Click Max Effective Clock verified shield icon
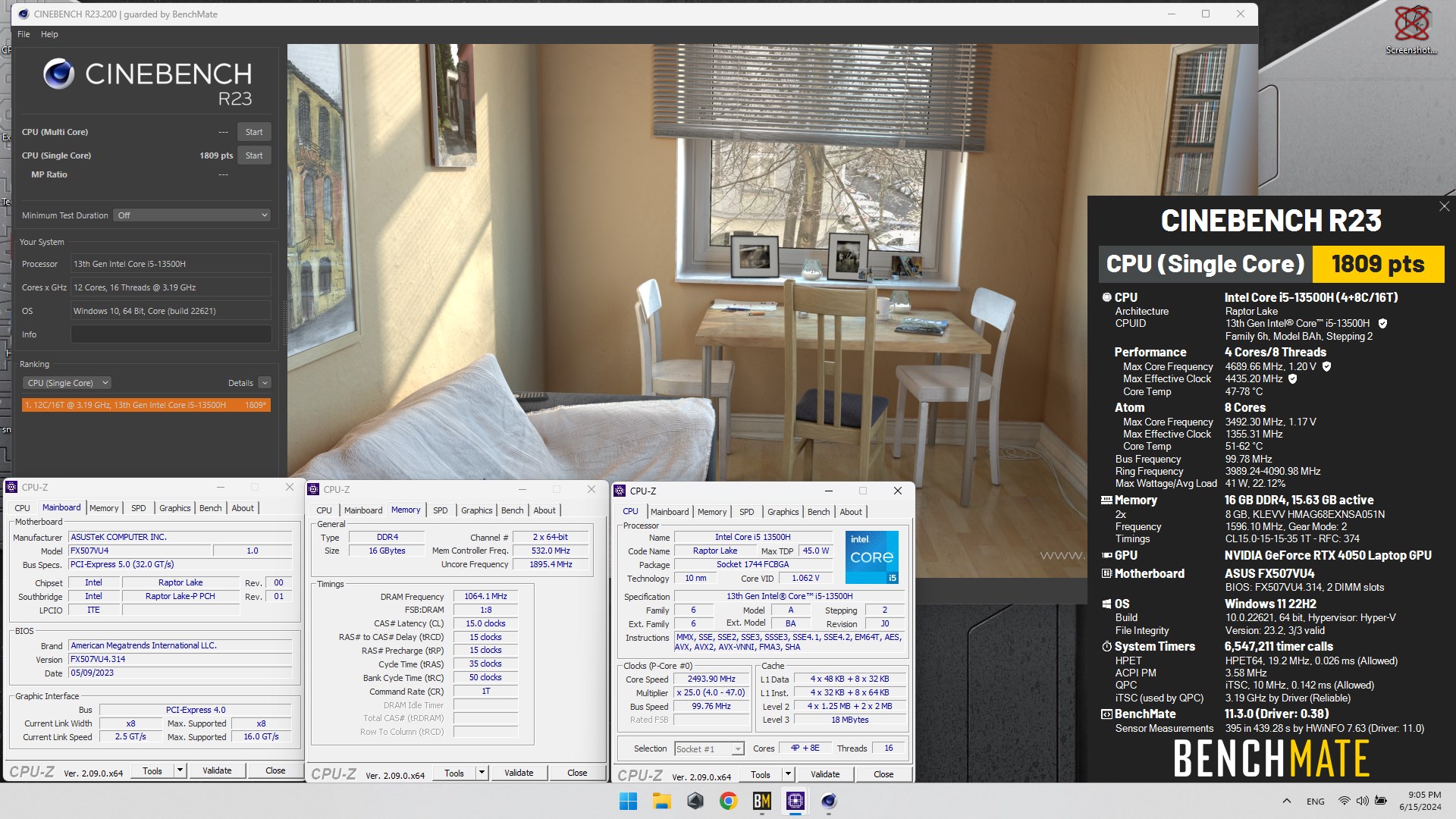The width and height of the screenshot is (1456, 819). 1293,378
